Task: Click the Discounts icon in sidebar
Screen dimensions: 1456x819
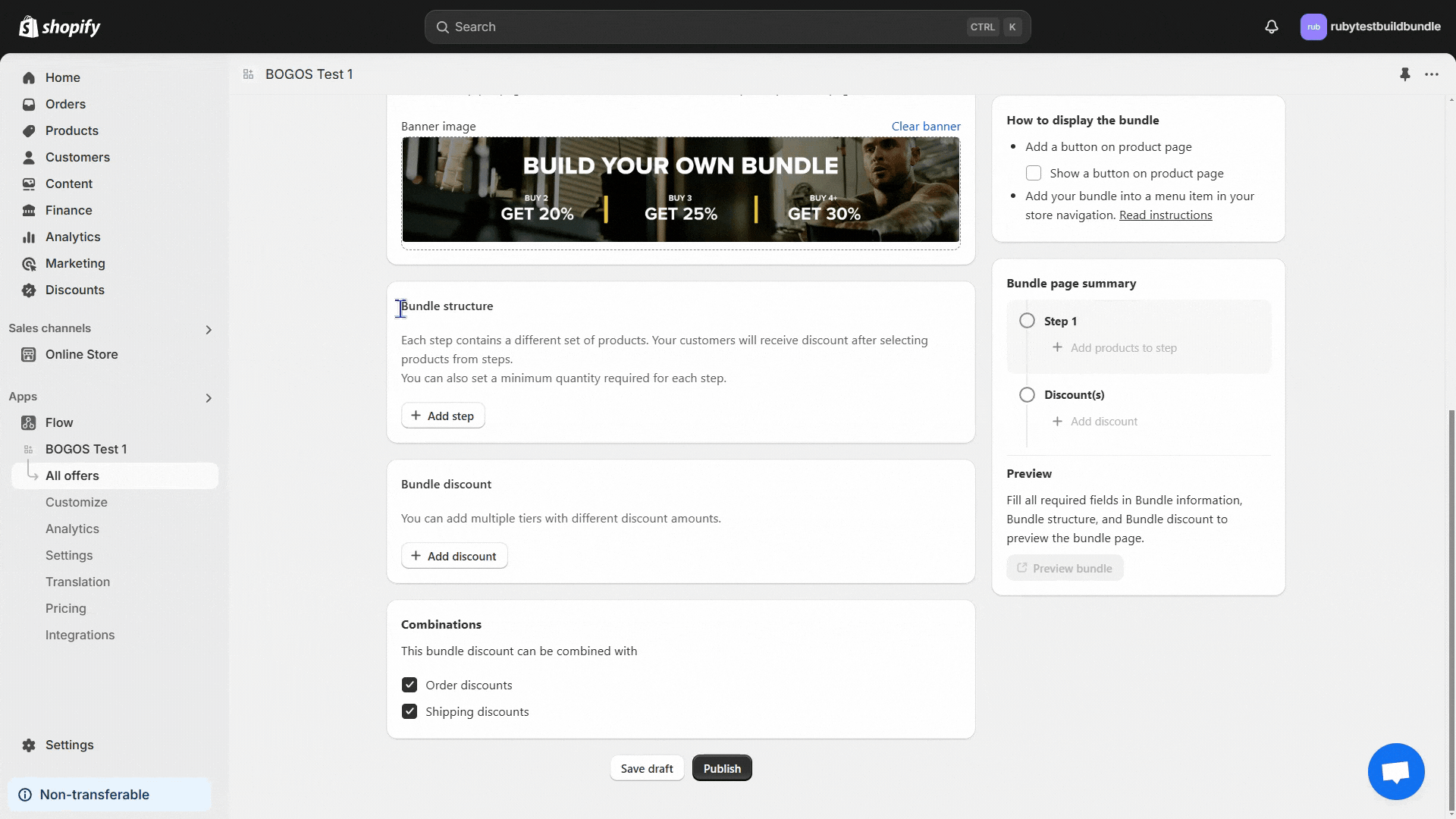Action: pyautogui.click(x=29, y=290)
